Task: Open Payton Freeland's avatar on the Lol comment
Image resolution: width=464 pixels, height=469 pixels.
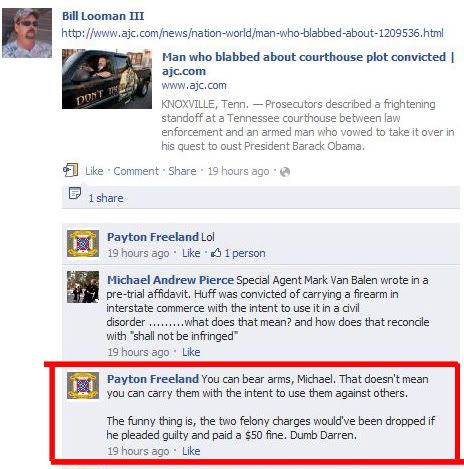Action: coord(83,243)
